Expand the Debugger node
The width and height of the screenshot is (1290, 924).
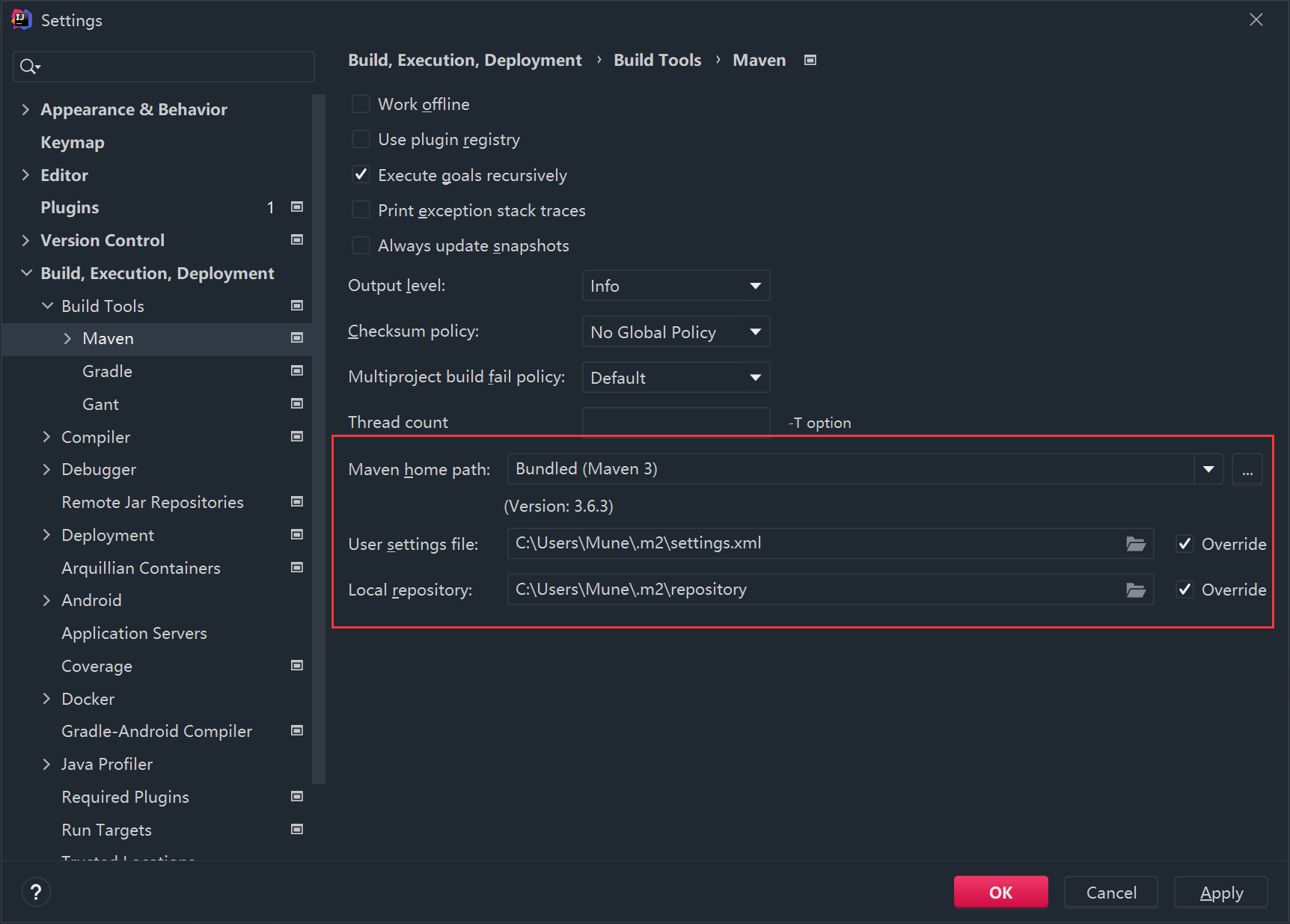[x=46, y=470]
